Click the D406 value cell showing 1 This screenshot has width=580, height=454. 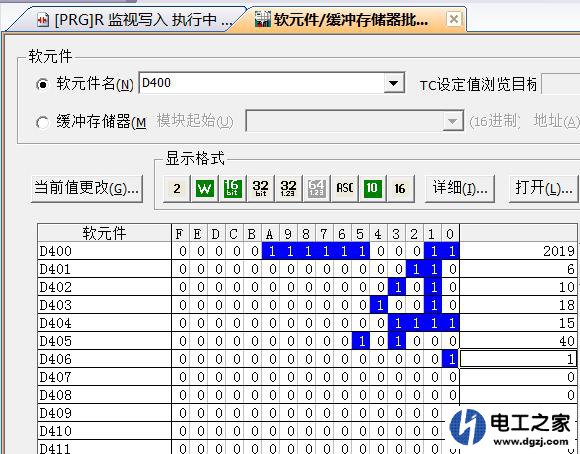point(518,359)
